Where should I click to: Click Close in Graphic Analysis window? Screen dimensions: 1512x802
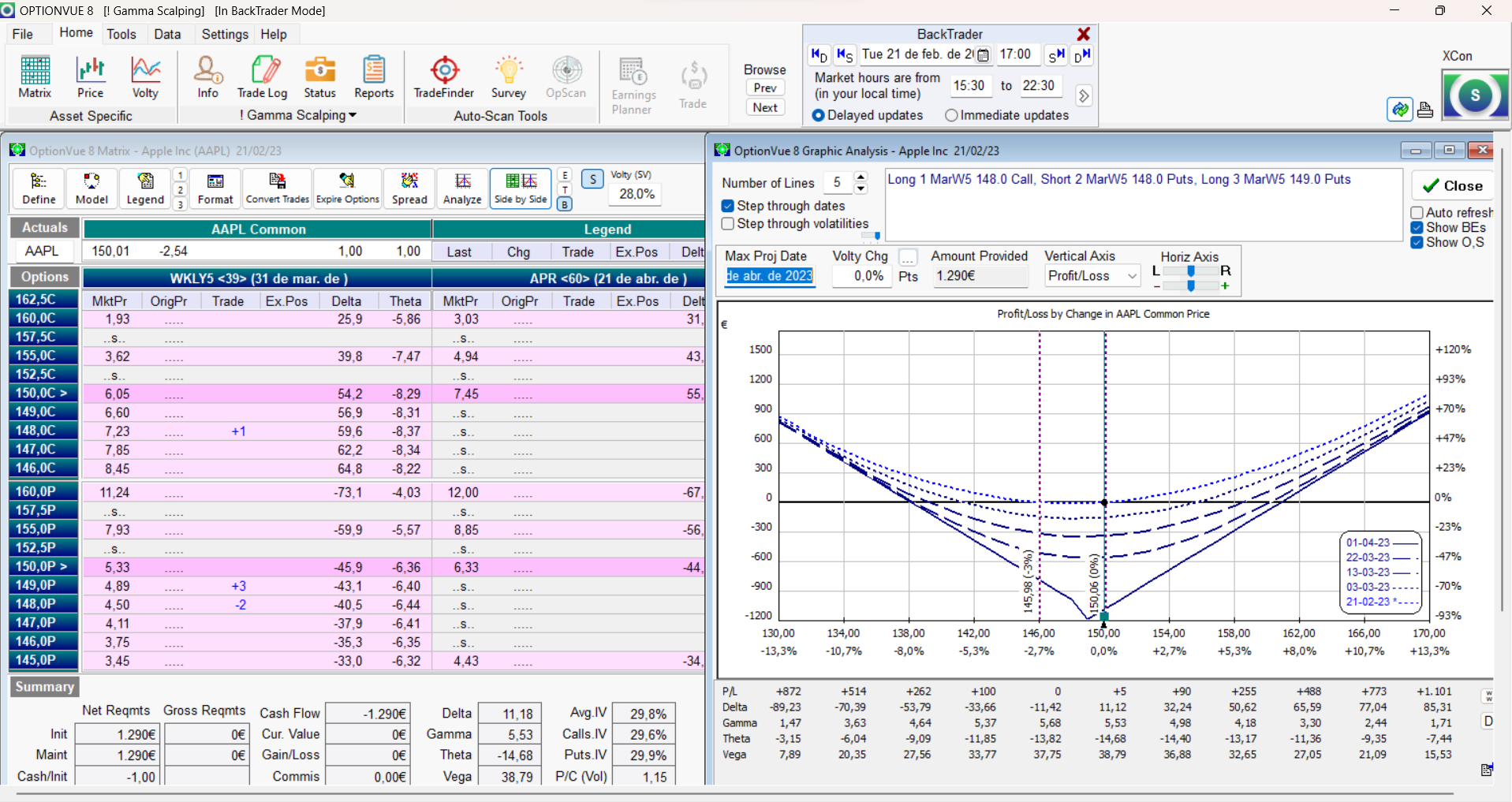[1452, 186]
